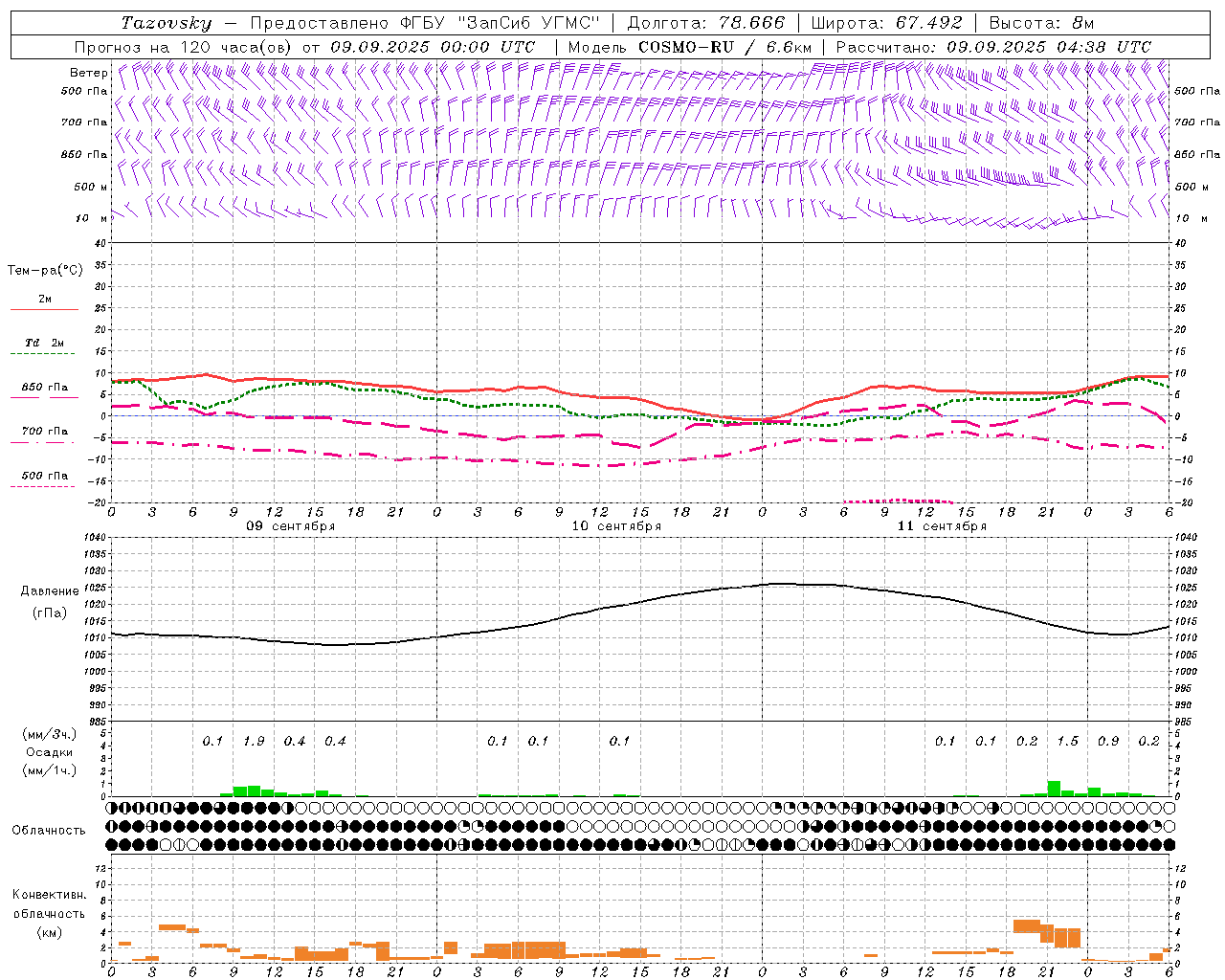Click the date label 10 сентября

(616, 526)
